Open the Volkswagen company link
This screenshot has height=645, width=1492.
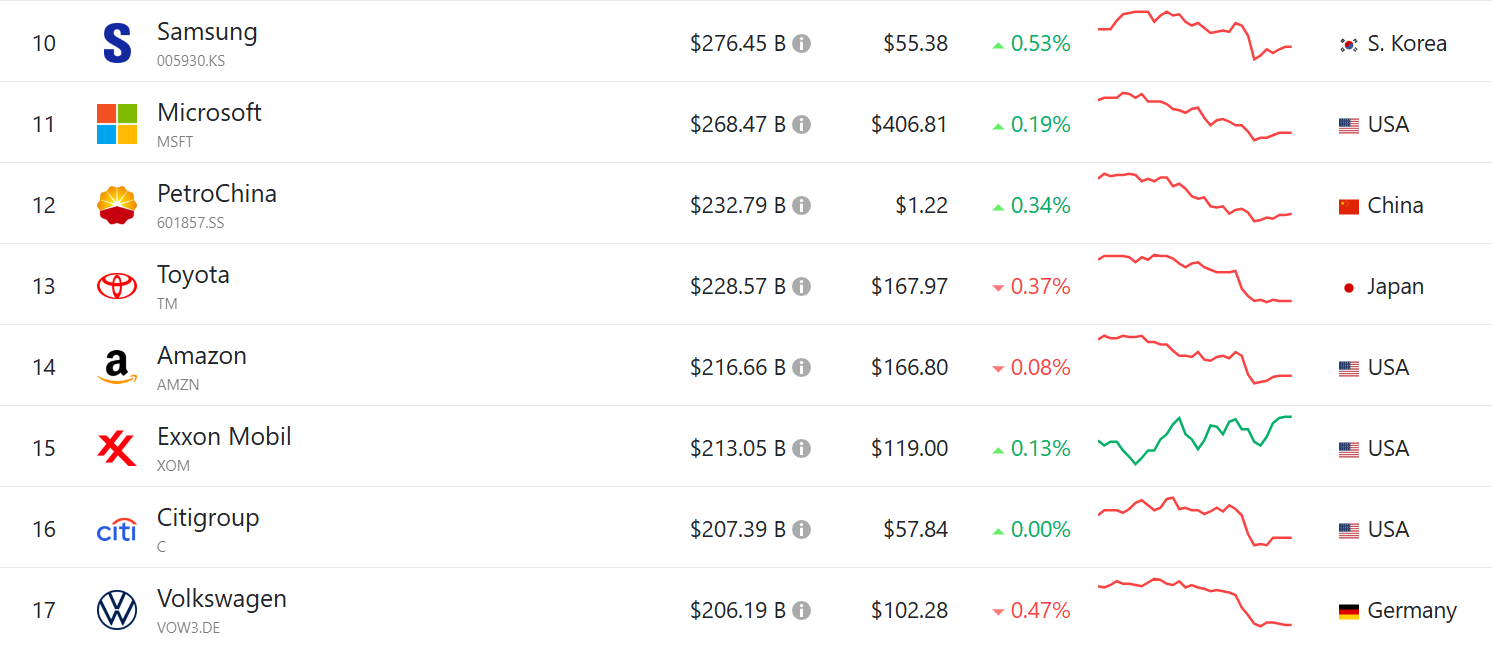click(x=222, y=599)
